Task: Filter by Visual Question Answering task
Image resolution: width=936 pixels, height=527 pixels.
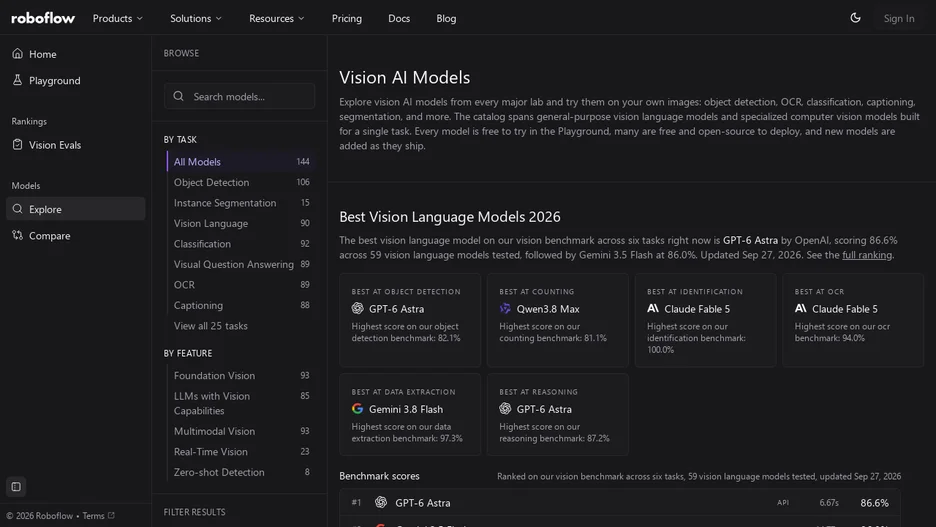Action: [241, 264]
